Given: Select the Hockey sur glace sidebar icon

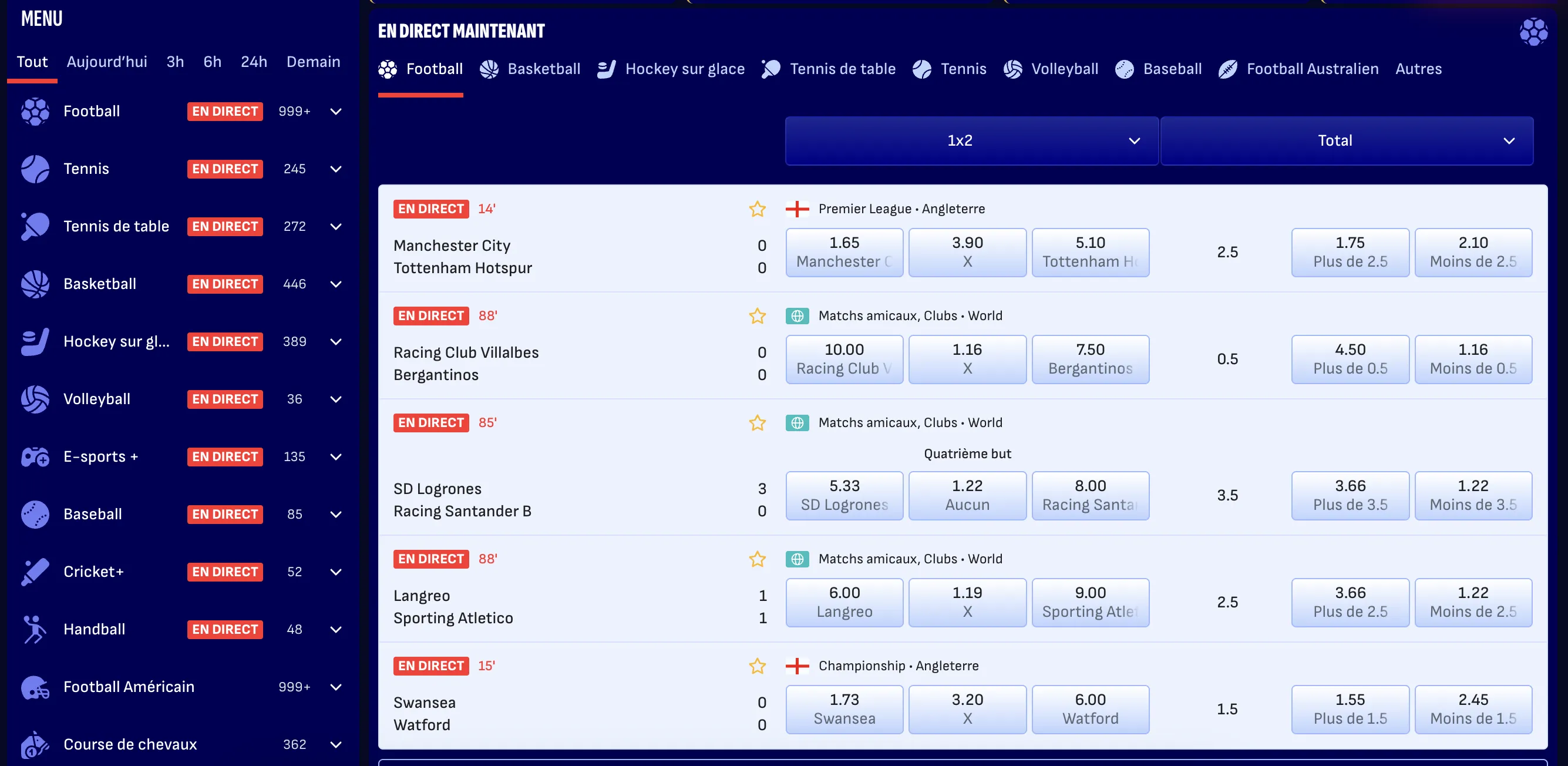Looking at the screenshot, I should coord(35,342).
